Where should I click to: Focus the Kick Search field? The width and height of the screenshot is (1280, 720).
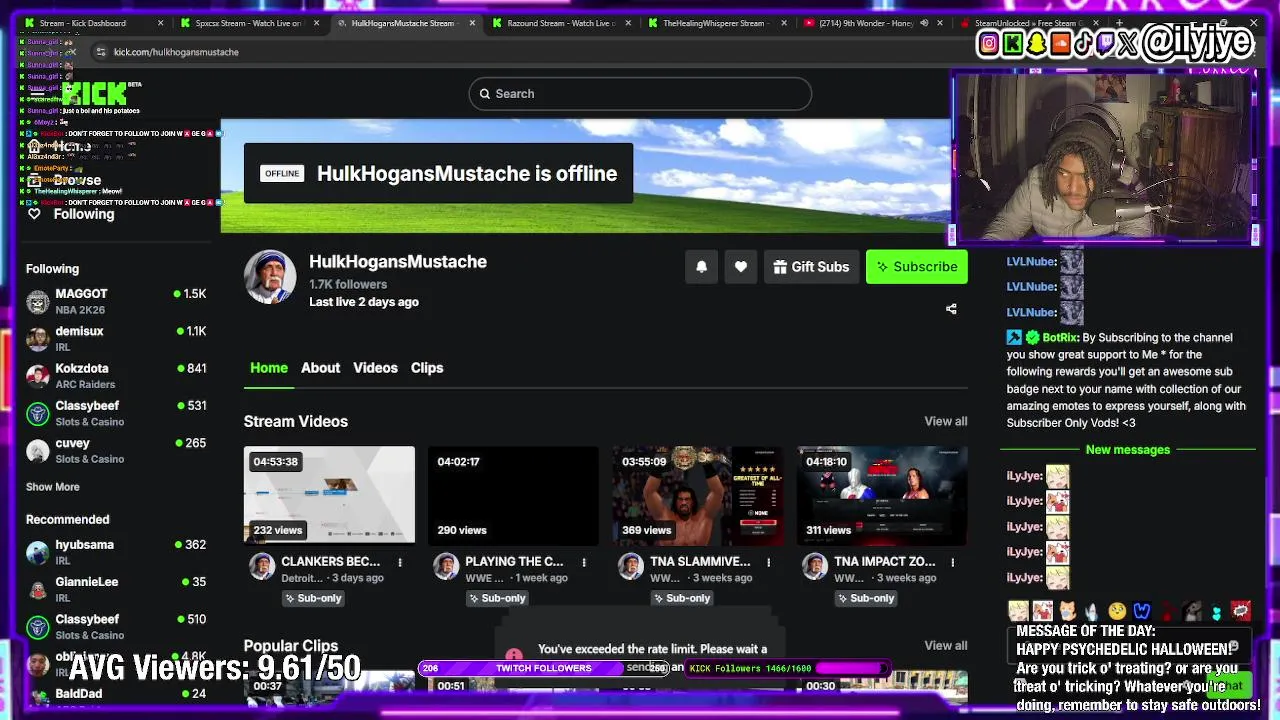click(640, 94)
